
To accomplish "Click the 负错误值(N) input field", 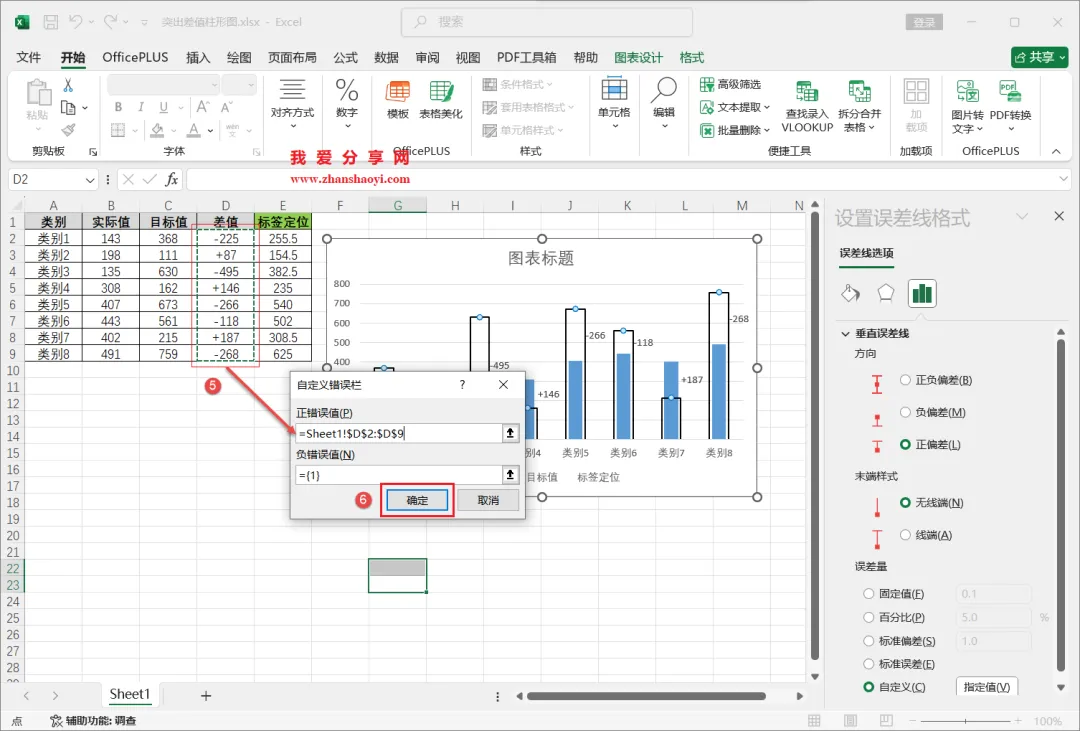I will tap(399, 474).
